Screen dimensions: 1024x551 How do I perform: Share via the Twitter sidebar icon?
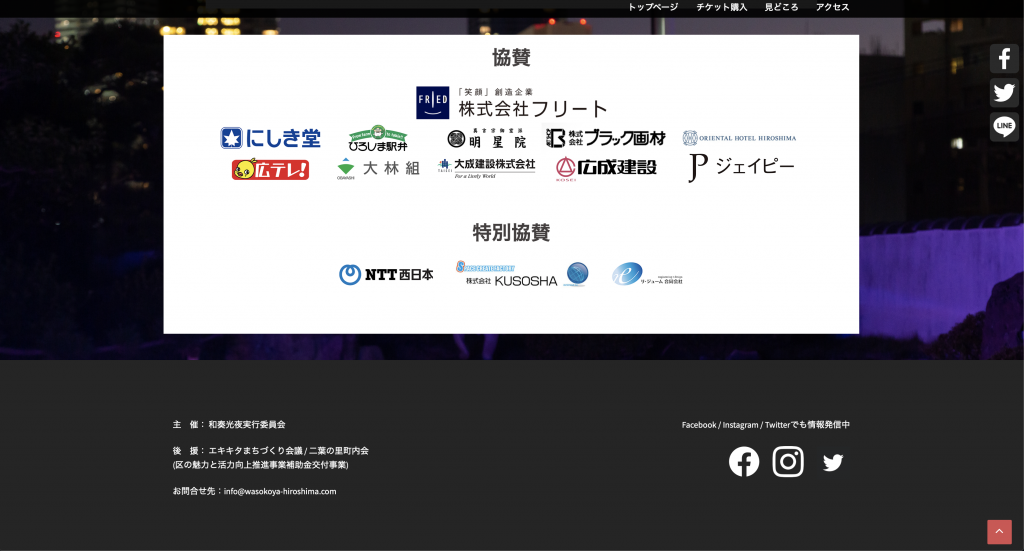tap(1004, 93)
